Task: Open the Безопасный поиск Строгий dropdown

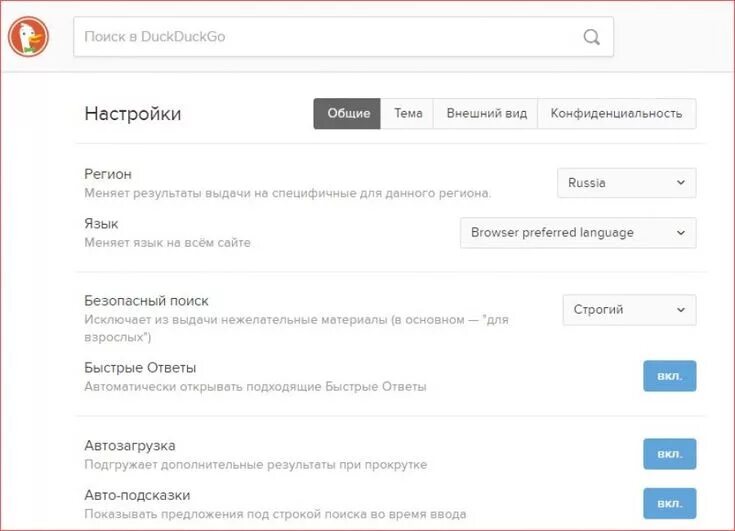Action: click(x=629, y=310)
